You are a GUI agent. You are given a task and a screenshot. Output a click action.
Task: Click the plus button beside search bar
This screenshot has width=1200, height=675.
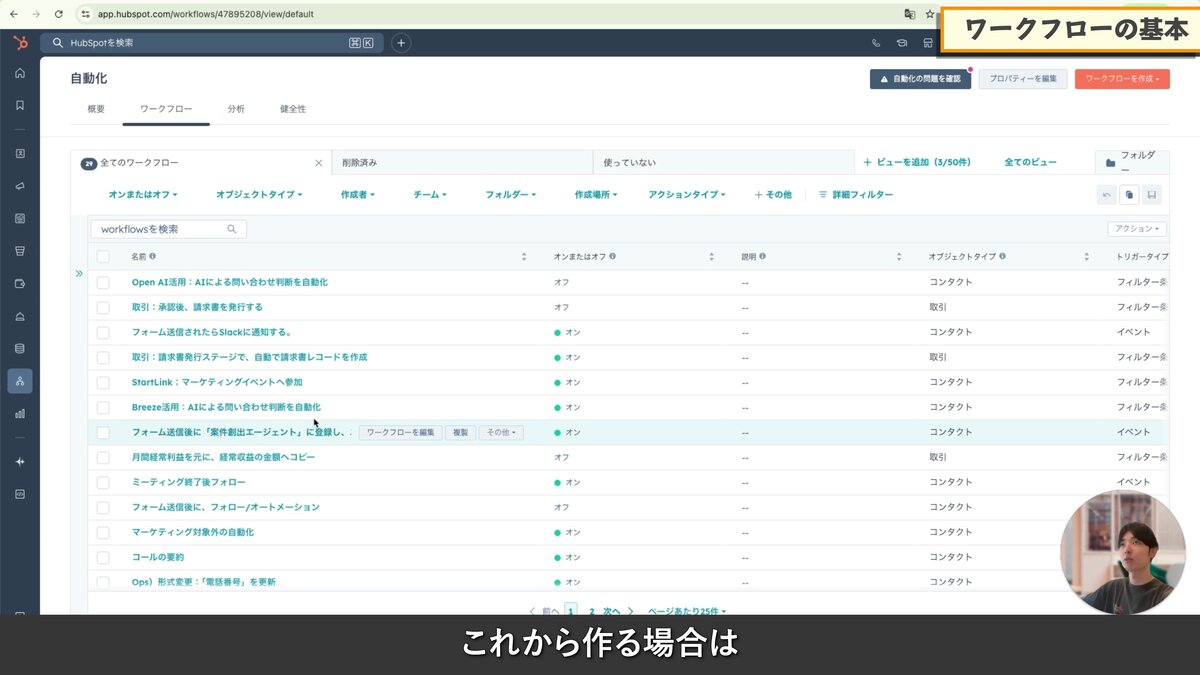click(x=401, y=43)
